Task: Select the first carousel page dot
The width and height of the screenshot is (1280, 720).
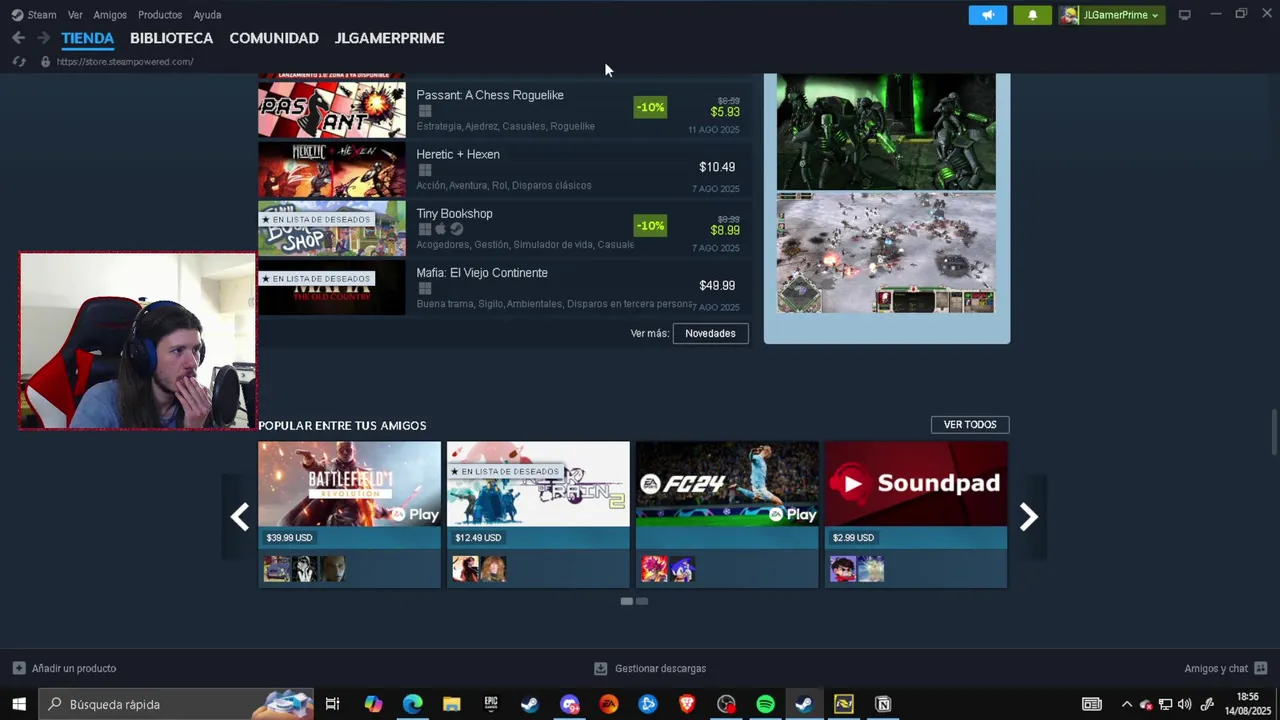Action: pyautogui.click(x=626, y=601)
